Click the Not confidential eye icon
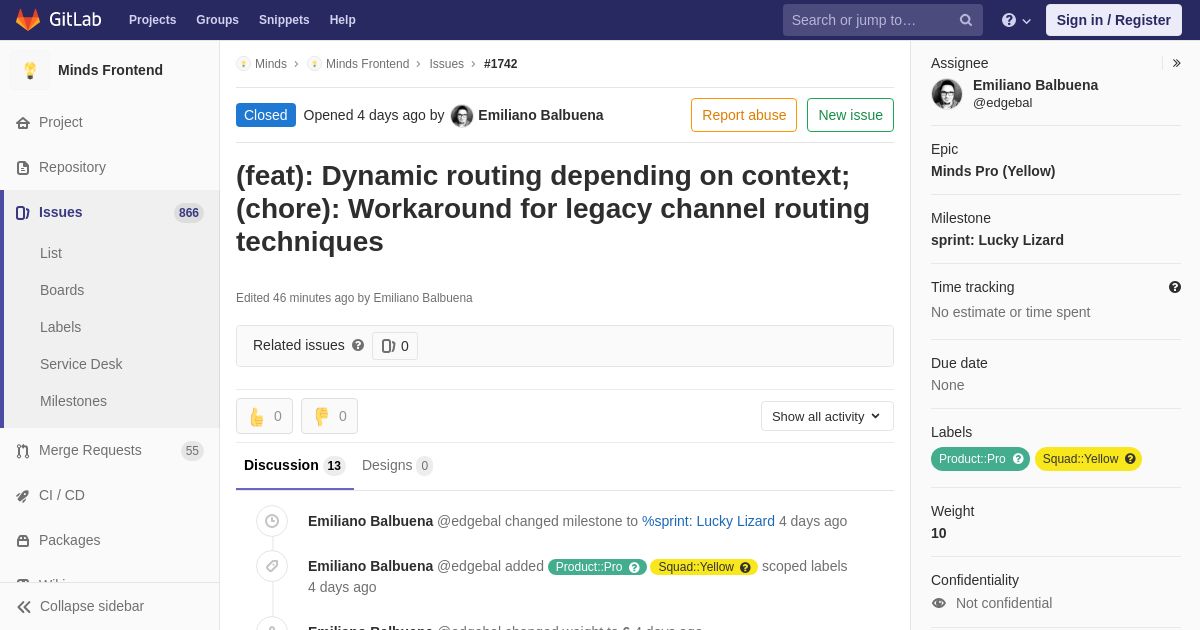The image size is (1200, 630). [x=939, y=603]
